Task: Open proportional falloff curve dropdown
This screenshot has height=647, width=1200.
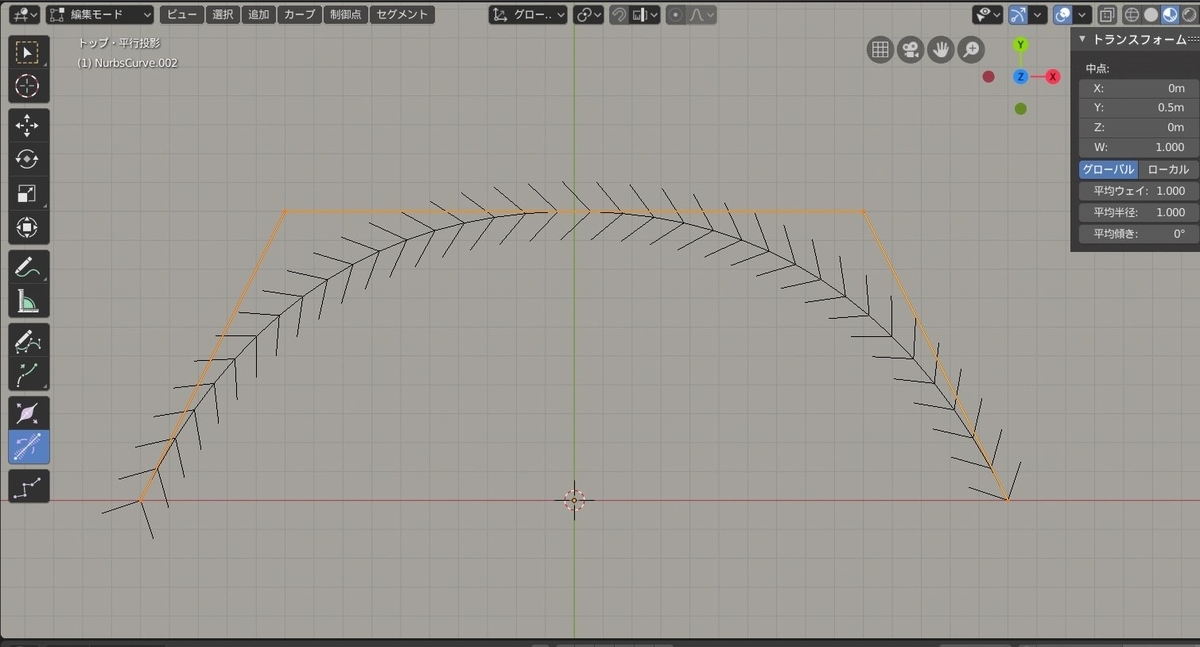Action: (704, 15)
